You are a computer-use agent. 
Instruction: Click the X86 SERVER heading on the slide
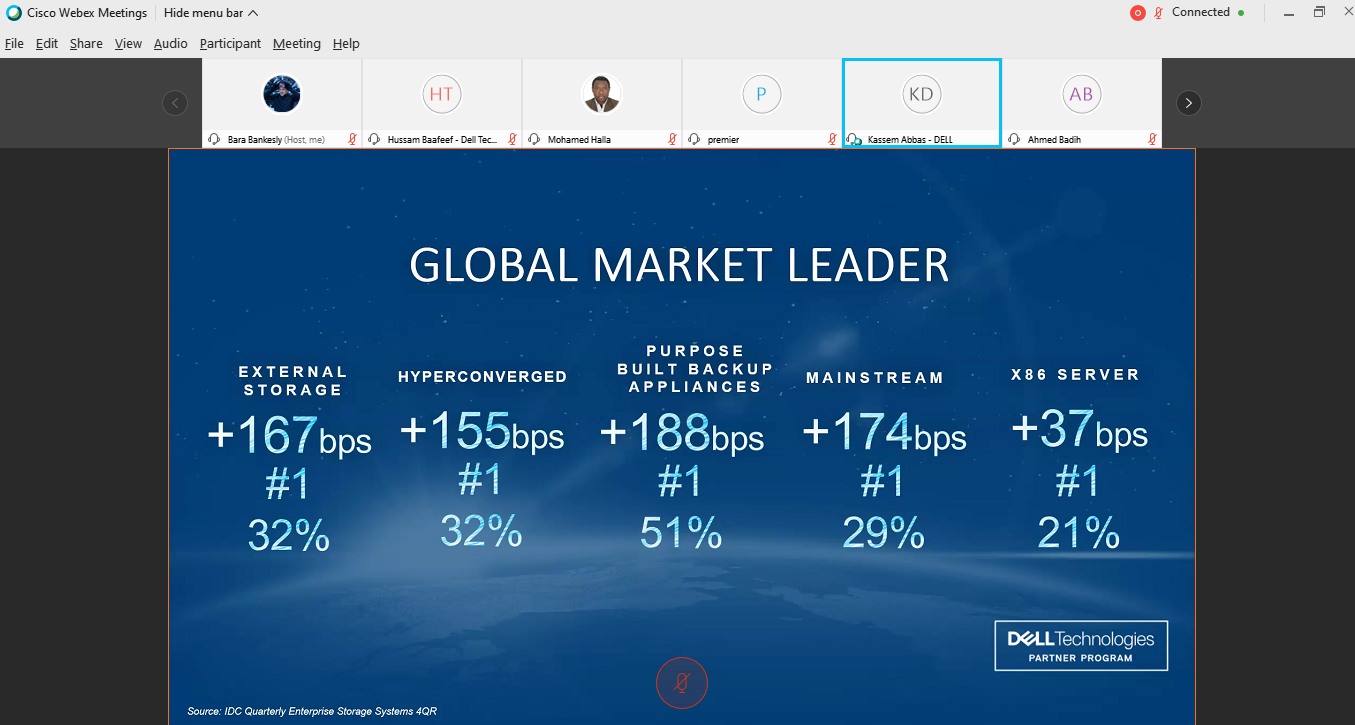click(x=1076, y=375)
